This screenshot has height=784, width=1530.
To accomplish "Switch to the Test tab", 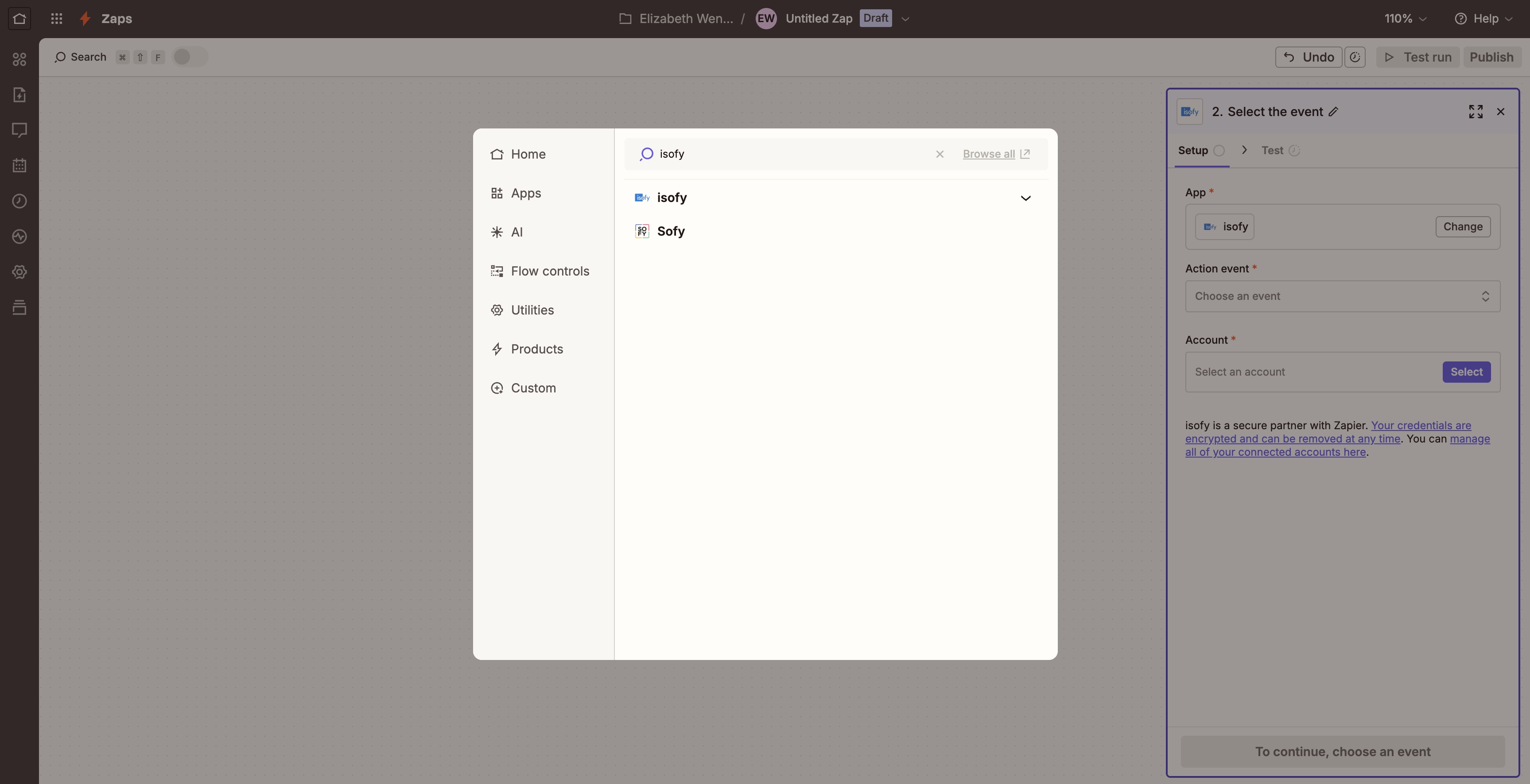I will coord(1272,151).
